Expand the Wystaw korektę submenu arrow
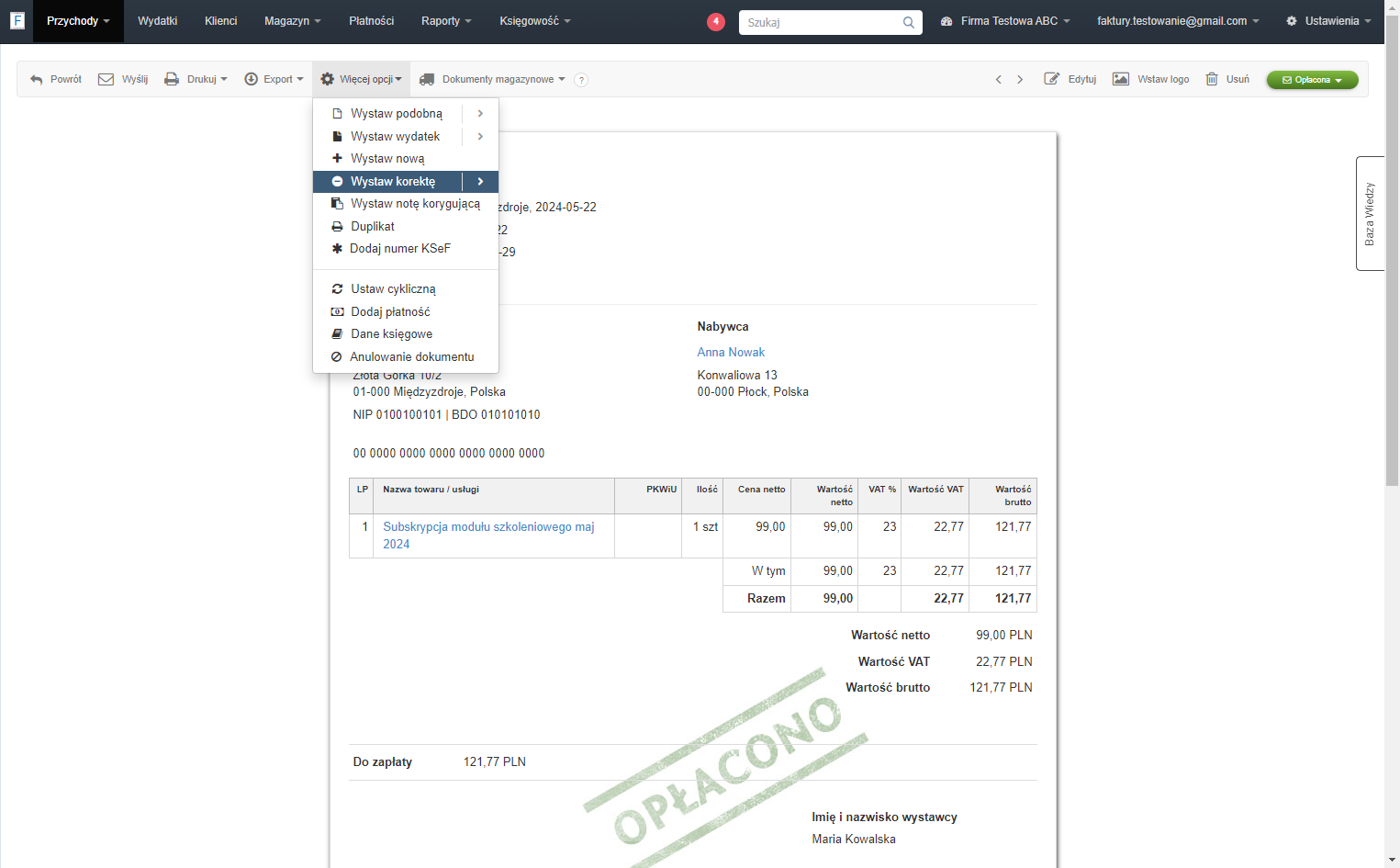Image resolution: width=1400 pixels, height=868 pixels. tap(480, 182)
